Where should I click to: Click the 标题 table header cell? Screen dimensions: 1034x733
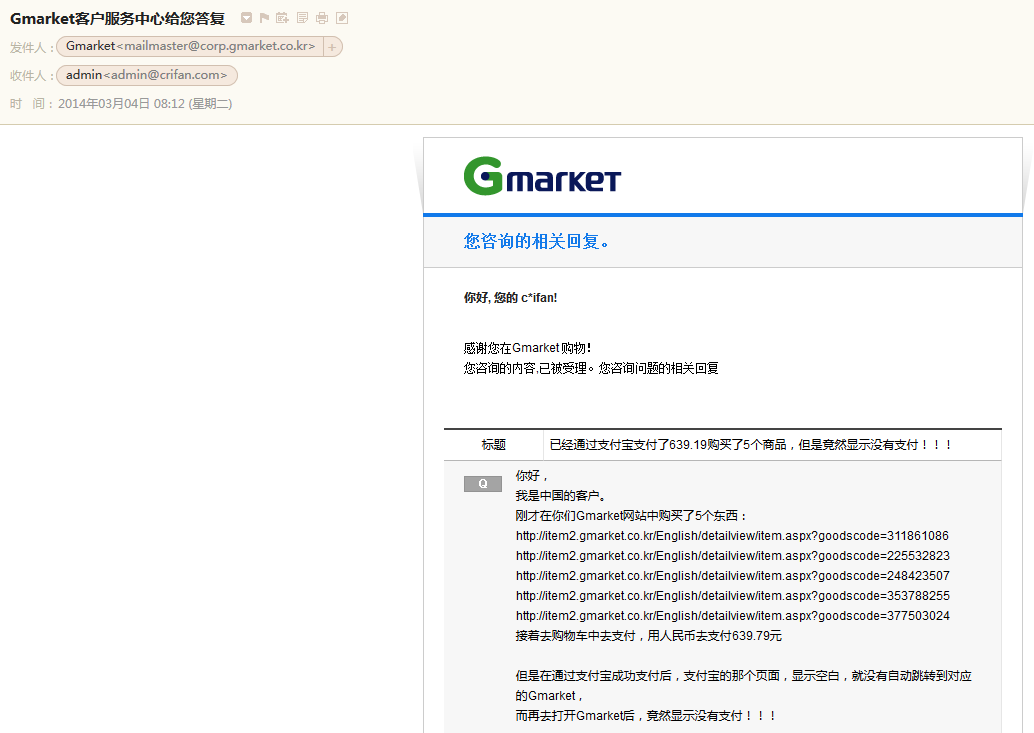point(493,445)
